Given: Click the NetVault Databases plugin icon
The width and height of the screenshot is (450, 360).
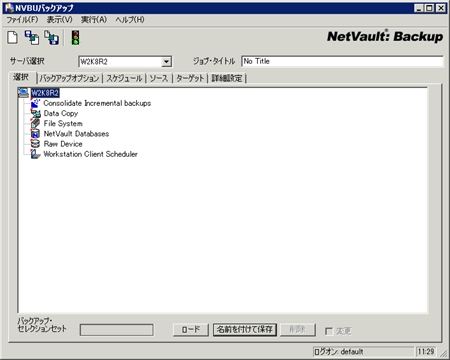Looking at the screenshot, I should tap(35, 134).
